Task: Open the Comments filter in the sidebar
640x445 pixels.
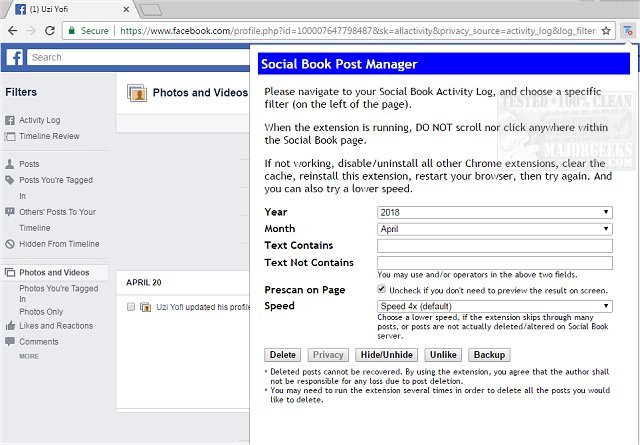Action: click(38, 342)
